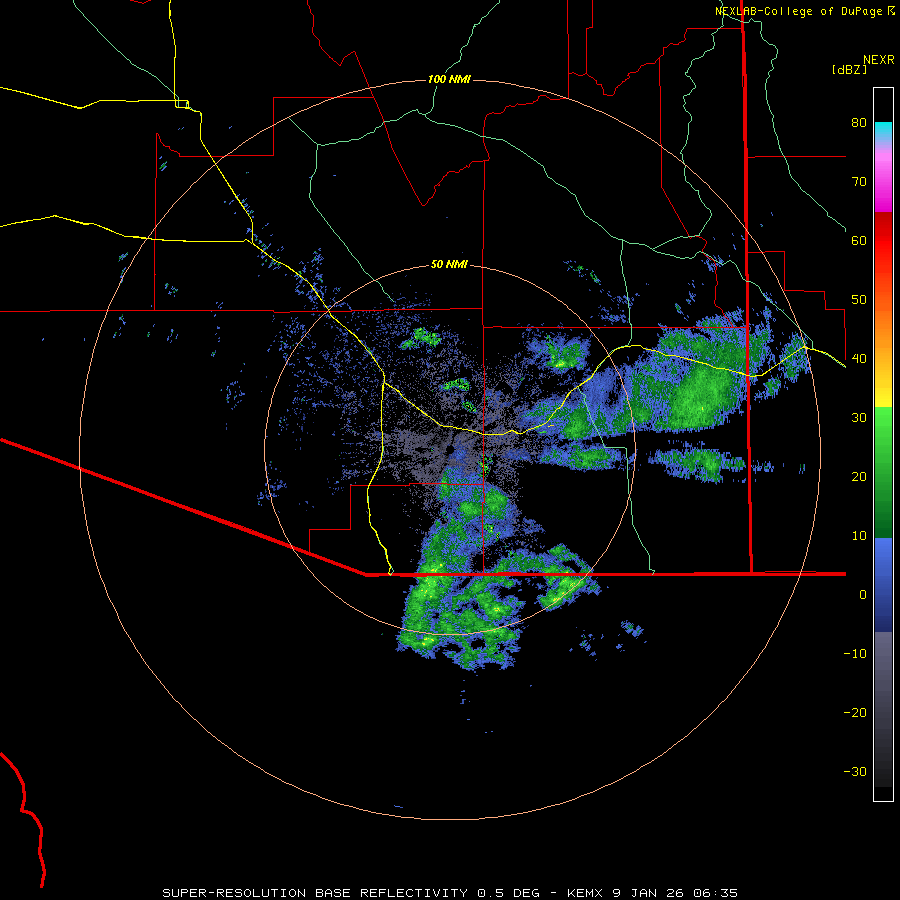
Task: Click the 50 dBZ scale value
Action: 859,300
